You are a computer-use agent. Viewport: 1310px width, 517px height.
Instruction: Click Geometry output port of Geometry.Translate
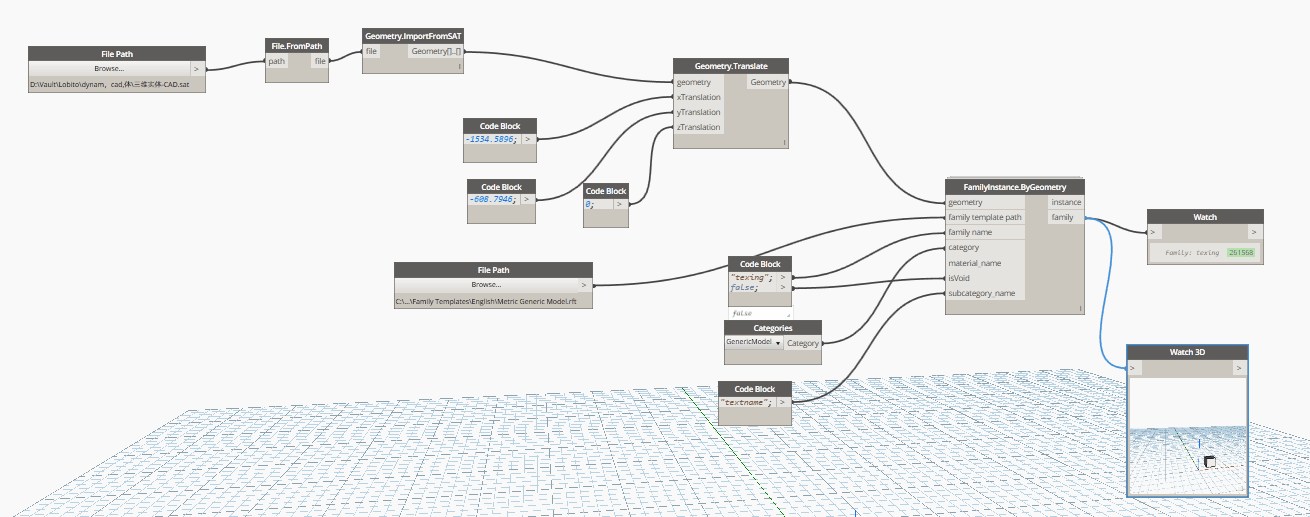coord(768,82)
